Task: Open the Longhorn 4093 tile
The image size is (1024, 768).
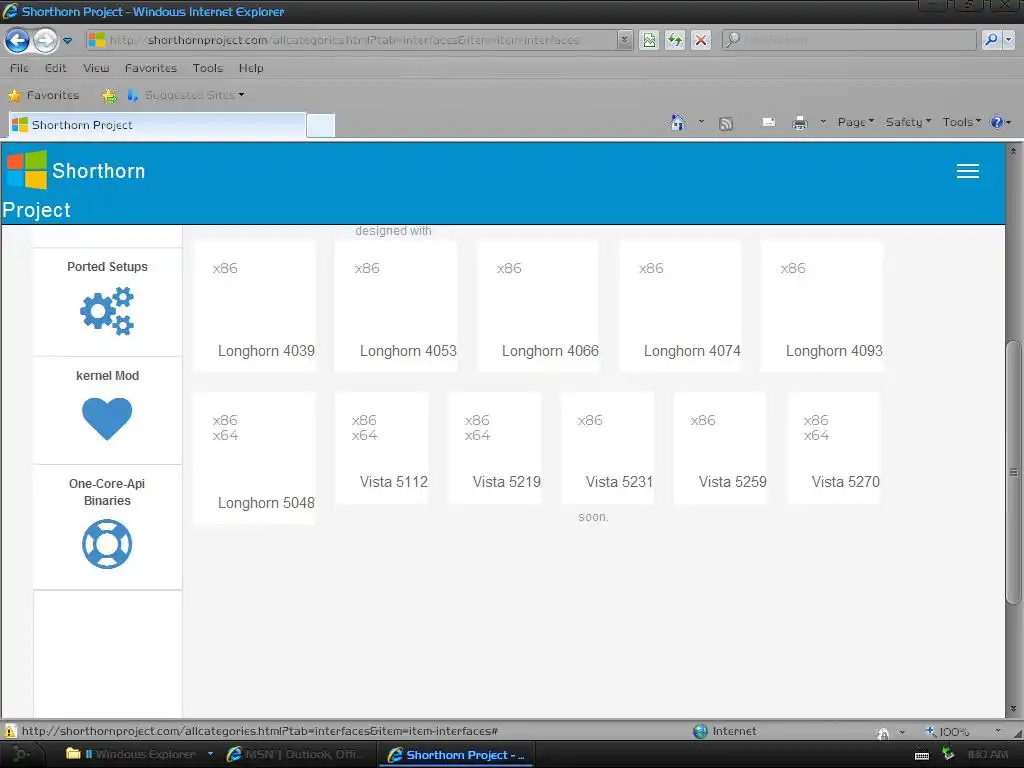Action: 822,306
